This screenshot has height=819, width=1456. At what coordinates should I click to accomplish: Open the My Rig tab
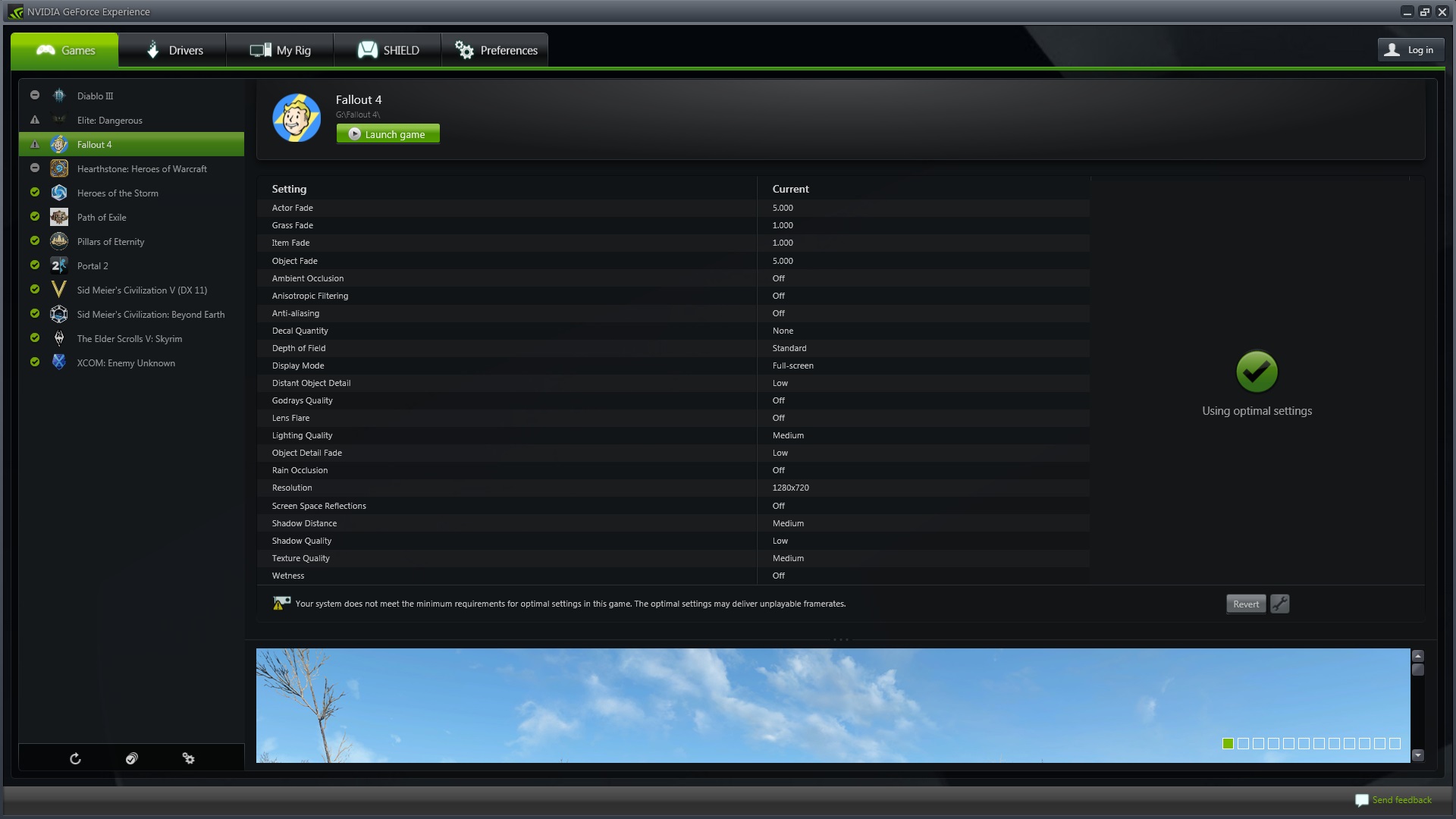click(x=280, y=50)
